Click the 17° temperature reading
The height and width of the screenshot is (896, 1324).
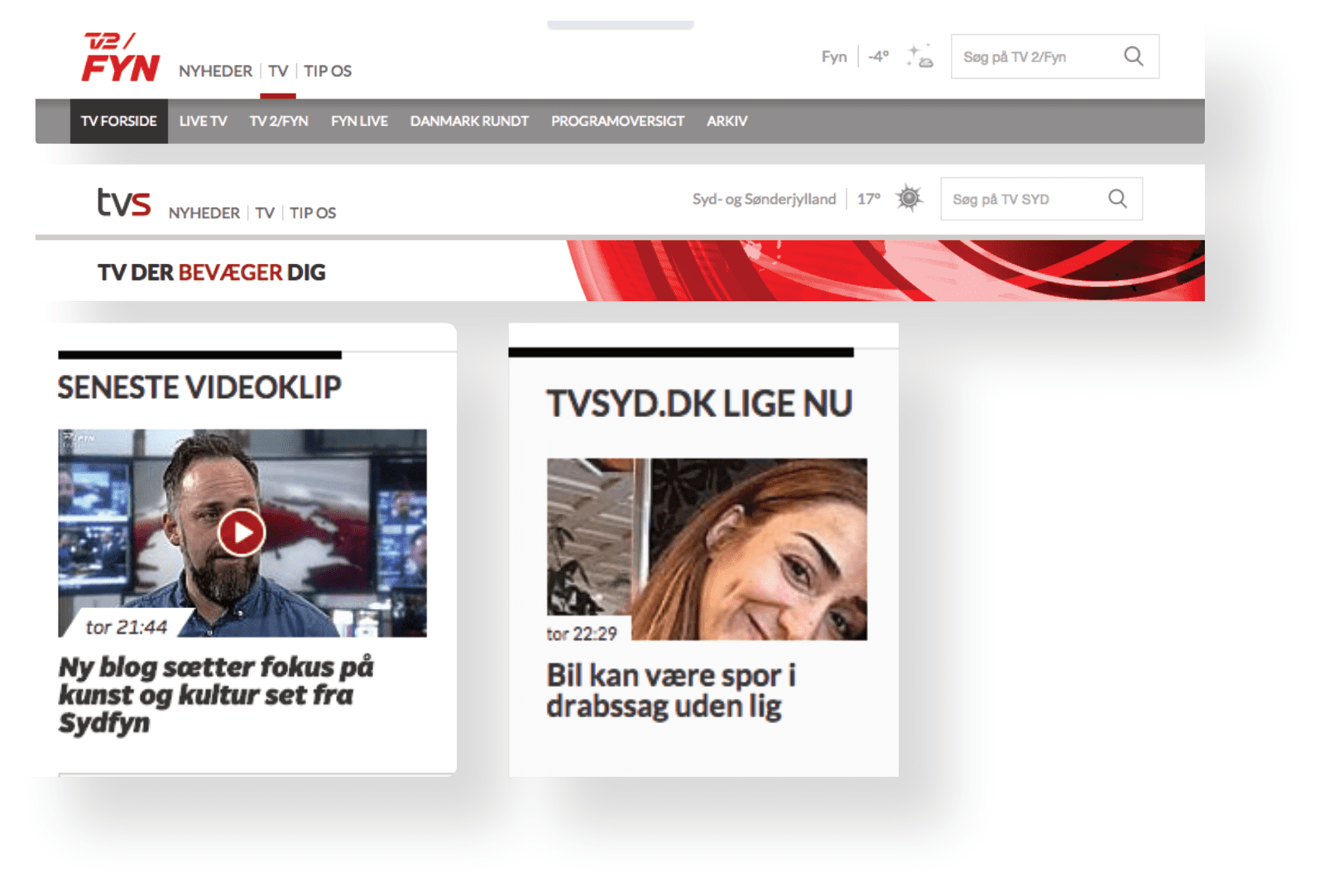(x=868, y=199)
